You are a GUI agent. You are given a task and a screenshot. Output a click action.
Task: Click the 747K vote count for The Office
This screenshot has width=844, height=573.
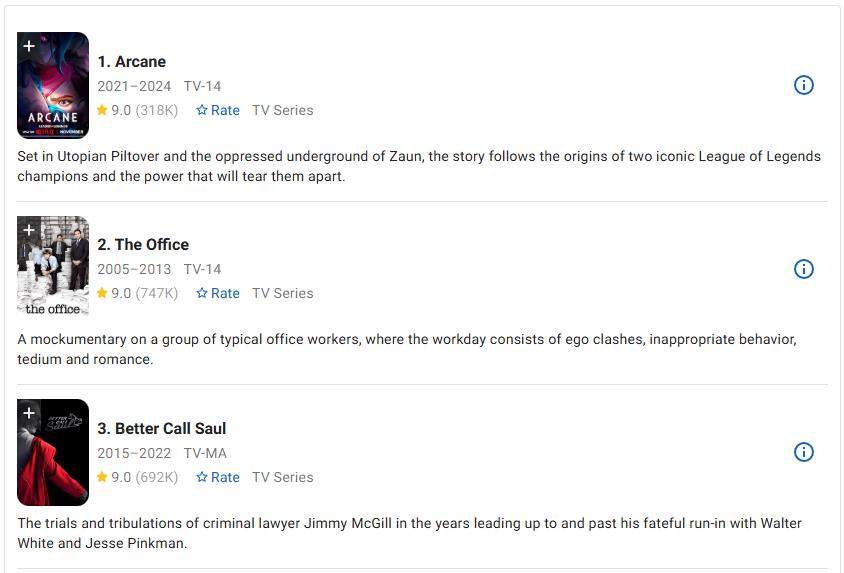tap(157, 293)
